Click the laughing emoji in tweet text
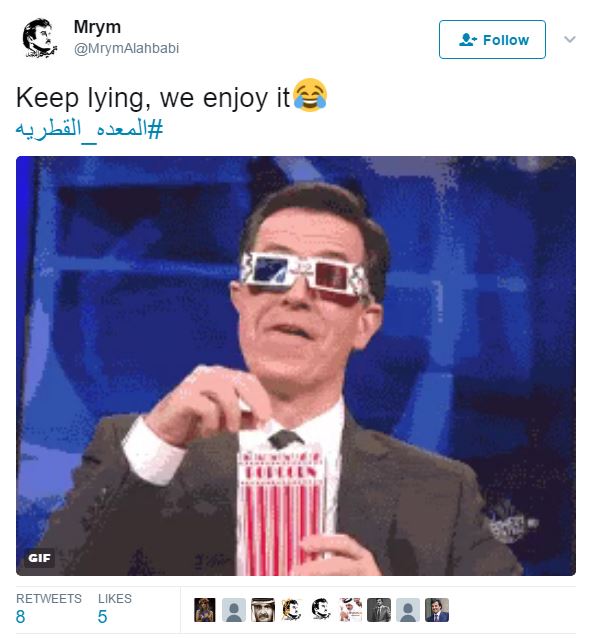 pos(310,95)
